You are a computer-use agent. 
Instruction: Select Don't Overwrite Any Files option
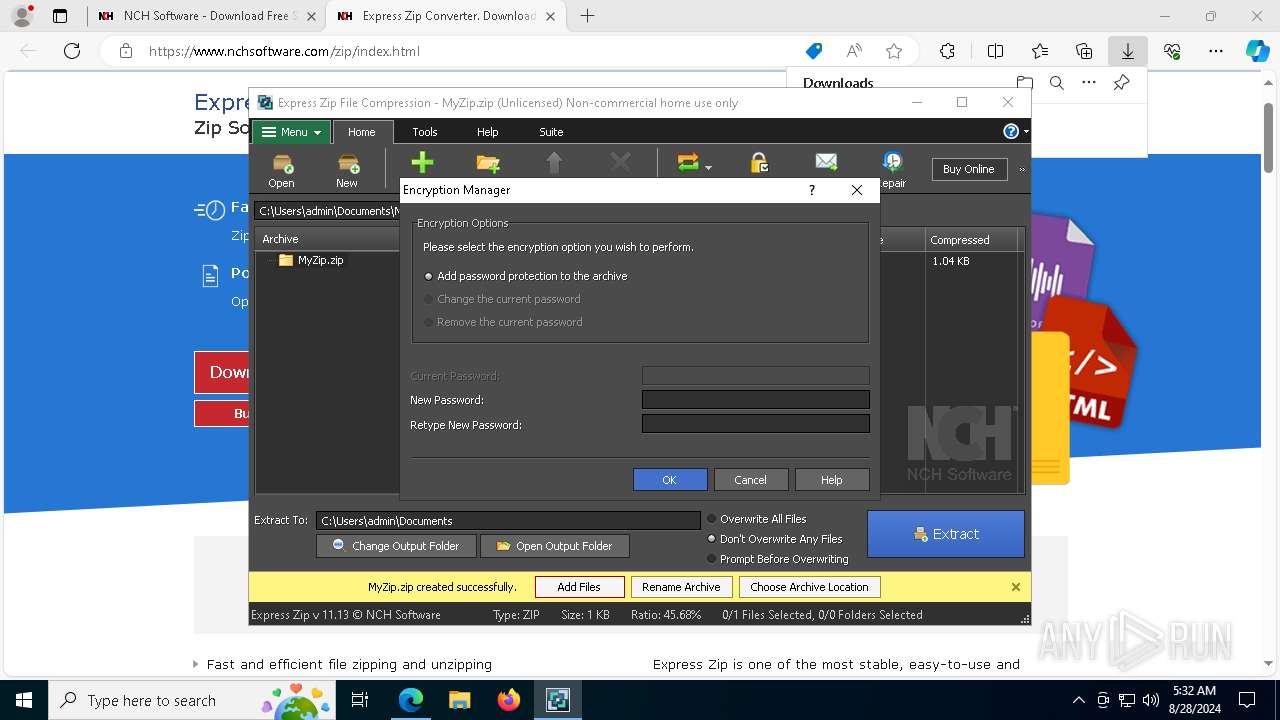(775, 539)
